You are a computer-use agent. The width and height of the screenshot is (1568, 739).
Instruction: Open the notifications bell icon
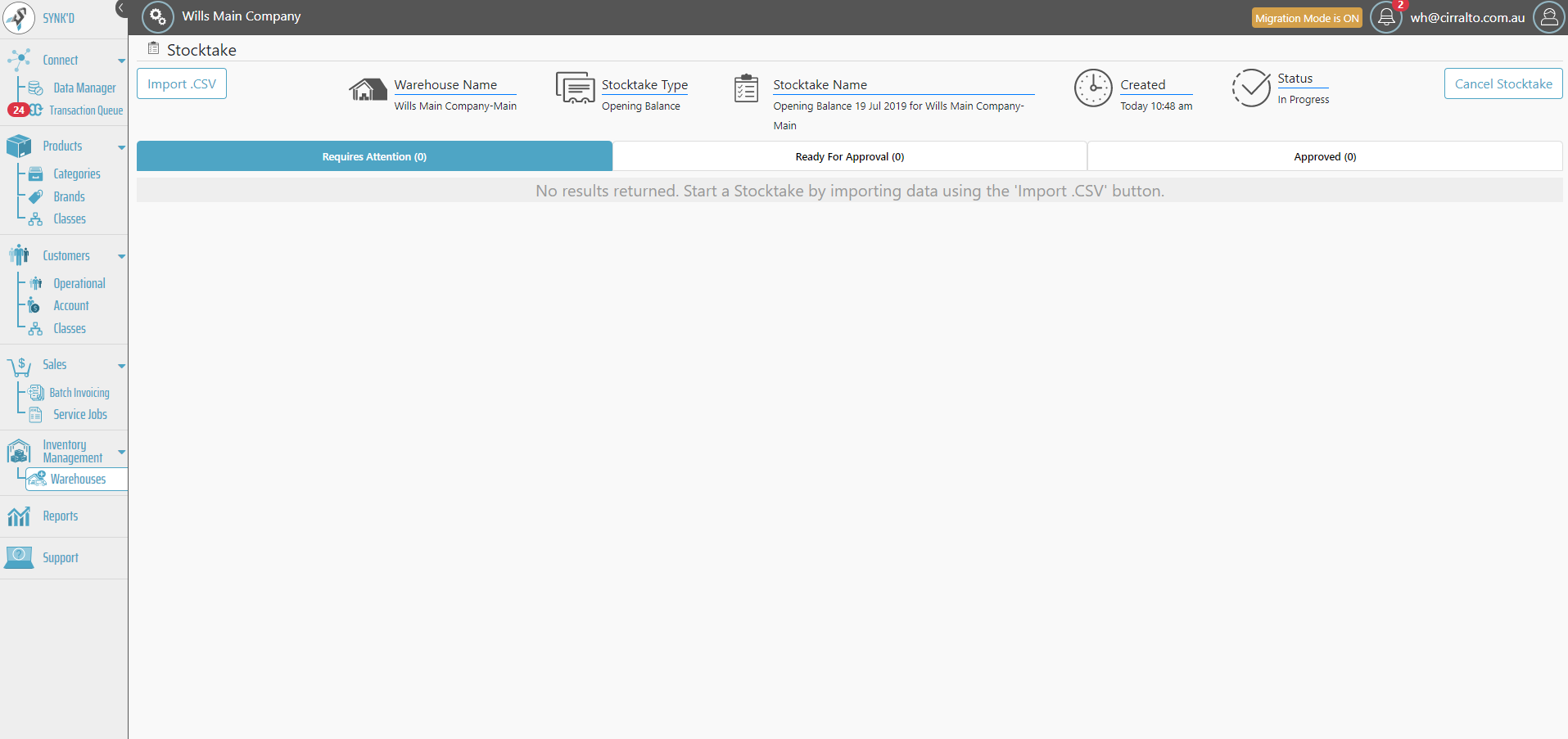pyautogui.click(x=1385, y=17)
